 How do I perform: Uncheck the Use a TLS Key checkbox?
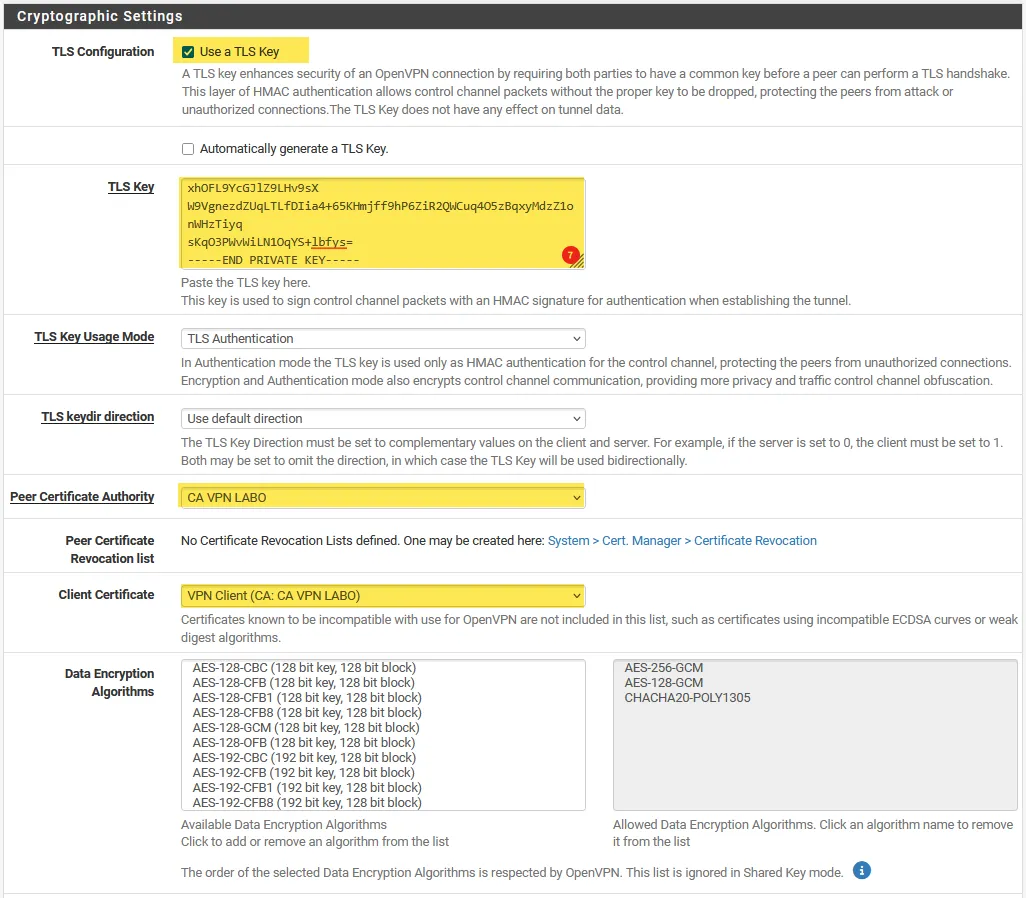[x=188, y=52]
